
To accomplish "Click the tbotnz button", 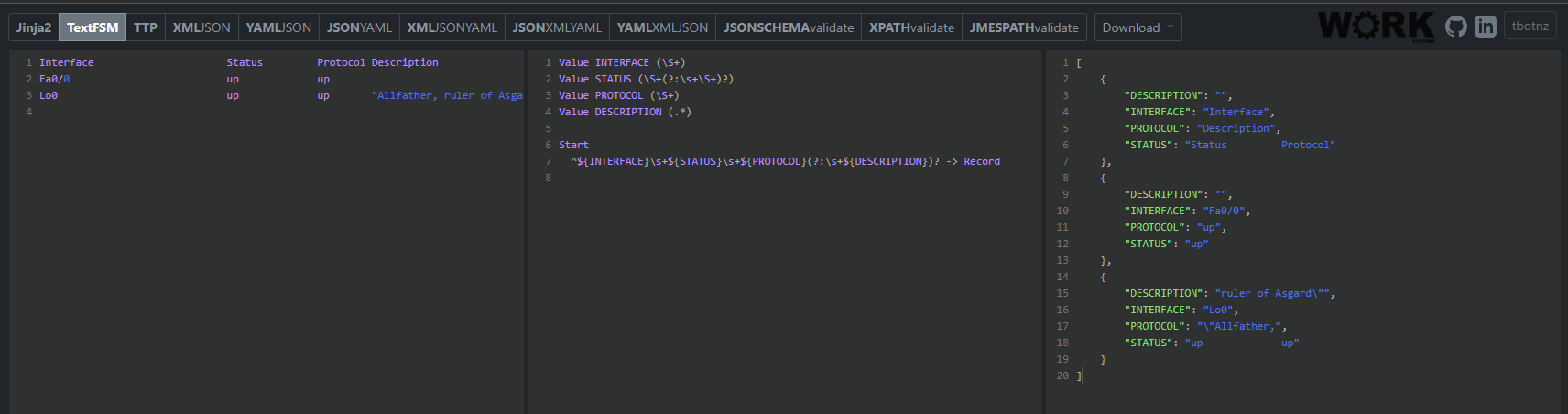I will [x=1530, y=27].
